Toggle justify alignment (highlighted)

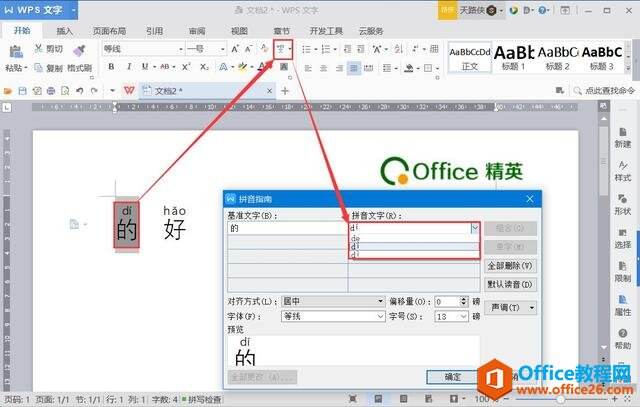coord(353,68)
